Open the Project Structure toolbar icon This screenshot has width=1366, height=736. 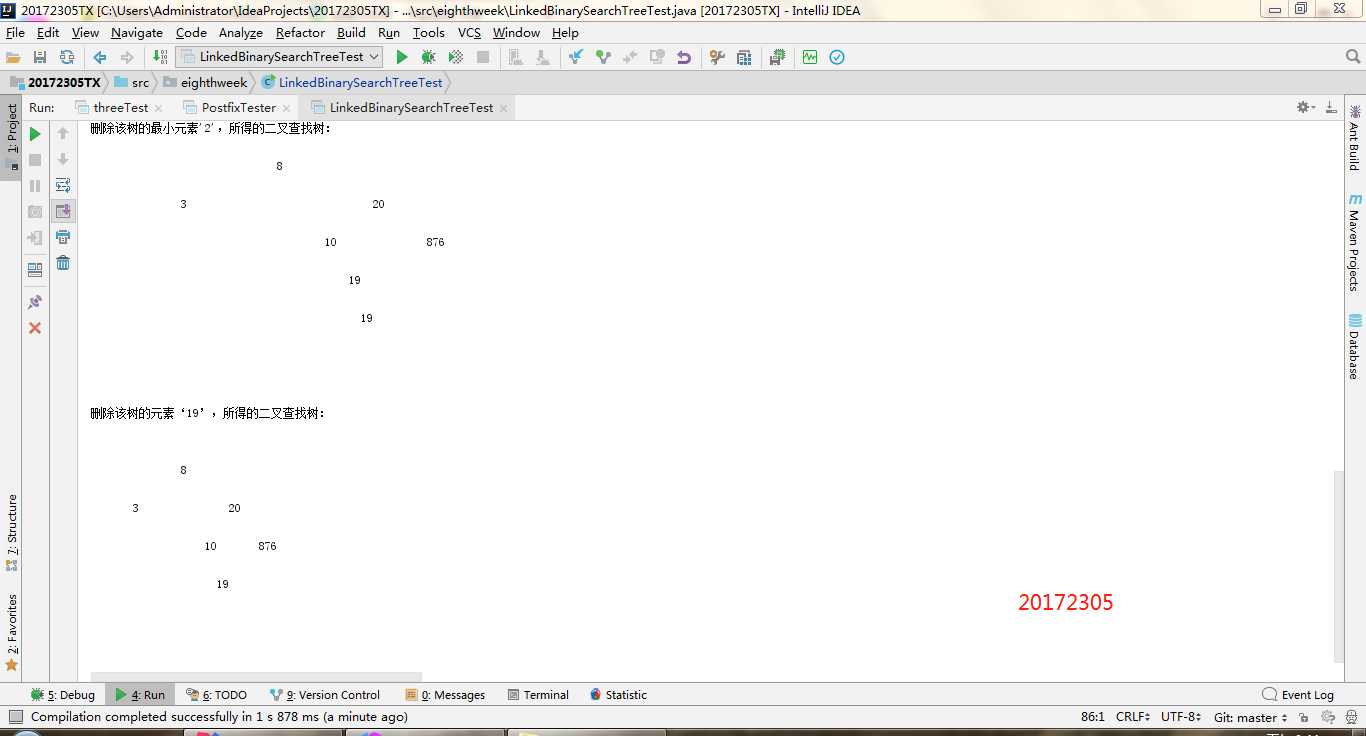tap(744, 57)
